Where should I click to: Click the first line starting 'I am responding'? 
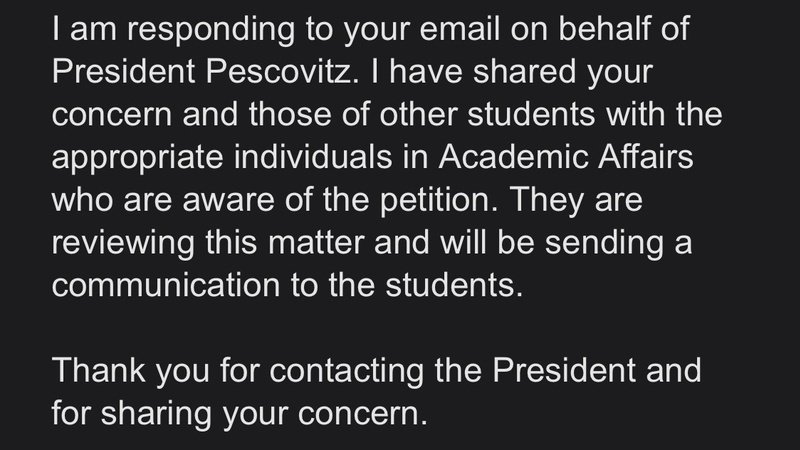[370, 39]
